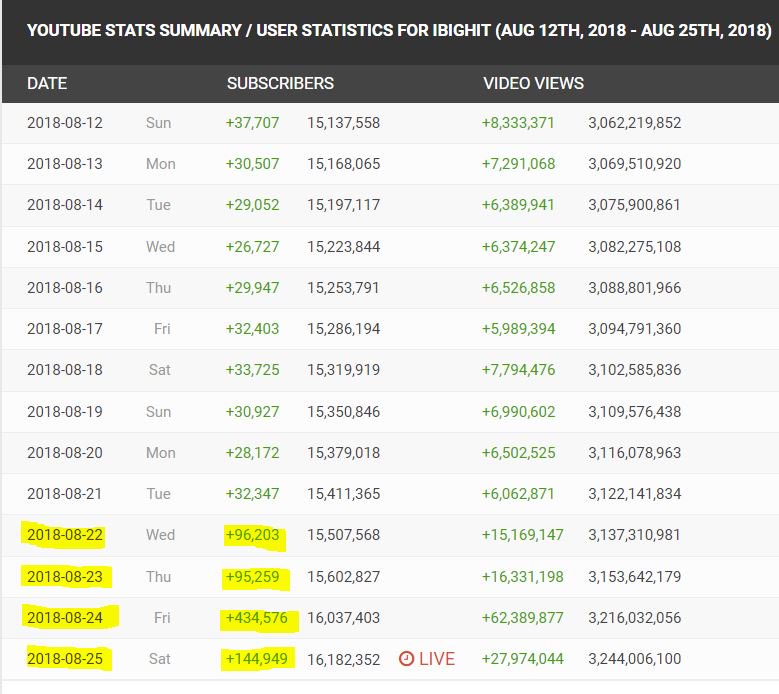Click the VIDEO VIEWS column header
The height and width of the screenshot is (694, 779).
(534, 83)
